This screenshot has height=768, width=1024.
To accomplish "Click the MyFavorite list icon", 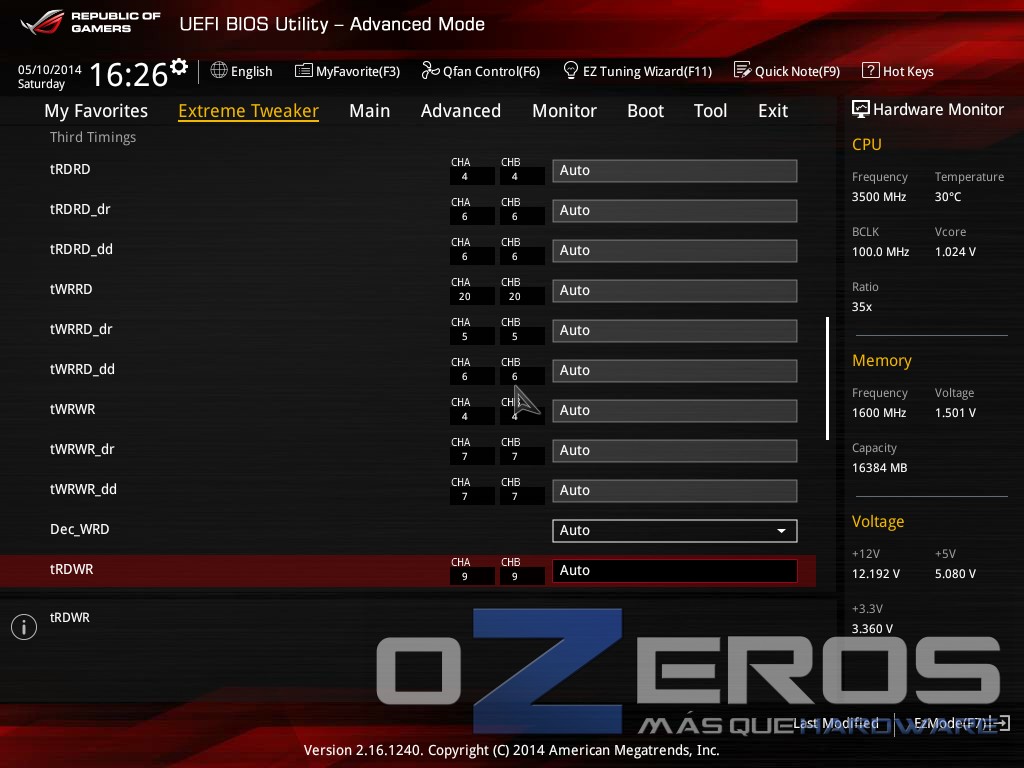I will [304, 71].
